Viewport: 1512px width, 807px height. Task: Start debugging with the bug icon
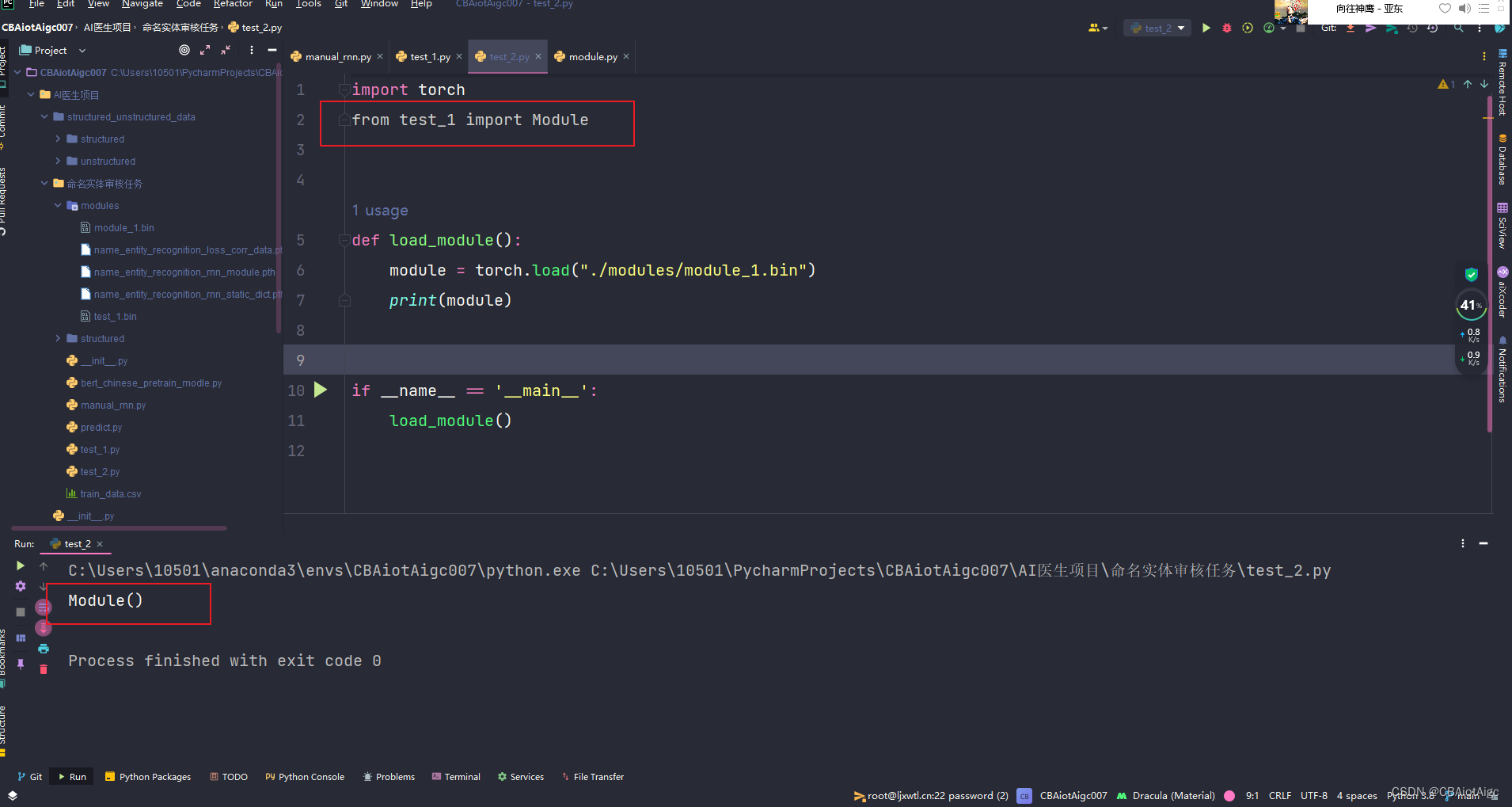pos(1226,27)
